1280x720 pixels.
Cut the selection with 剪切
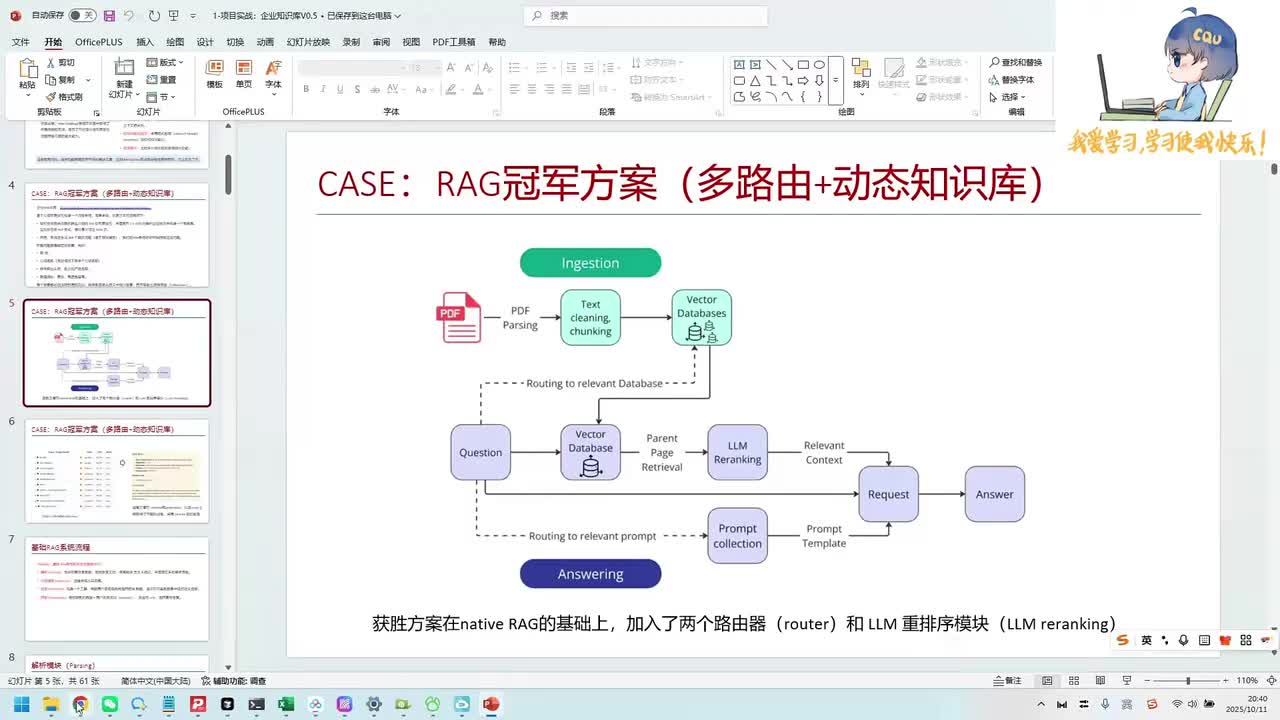(x=59, y=62)
